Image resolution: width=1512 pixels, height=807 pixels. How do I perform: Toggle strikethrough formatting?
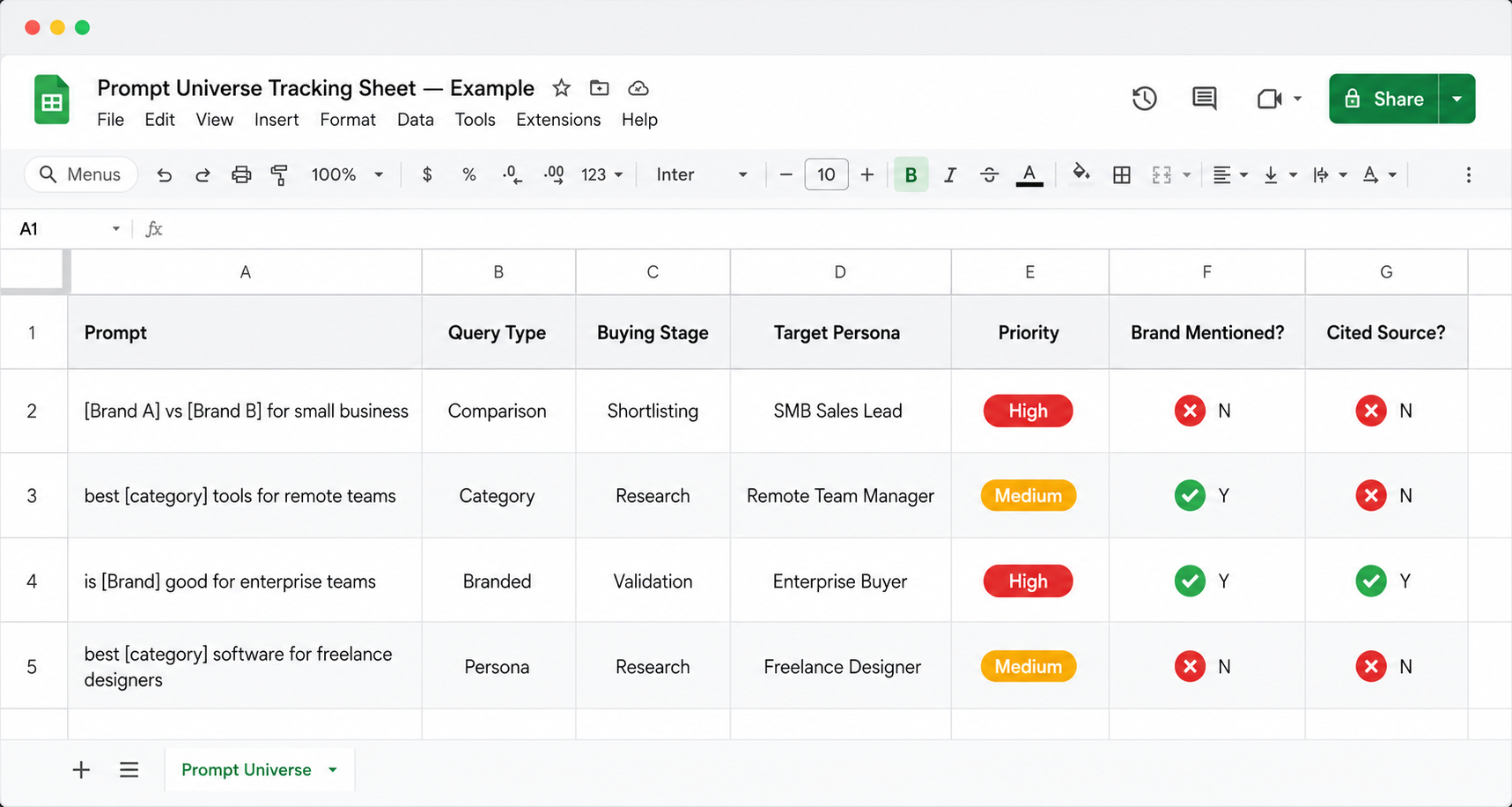tap(989, 174)
